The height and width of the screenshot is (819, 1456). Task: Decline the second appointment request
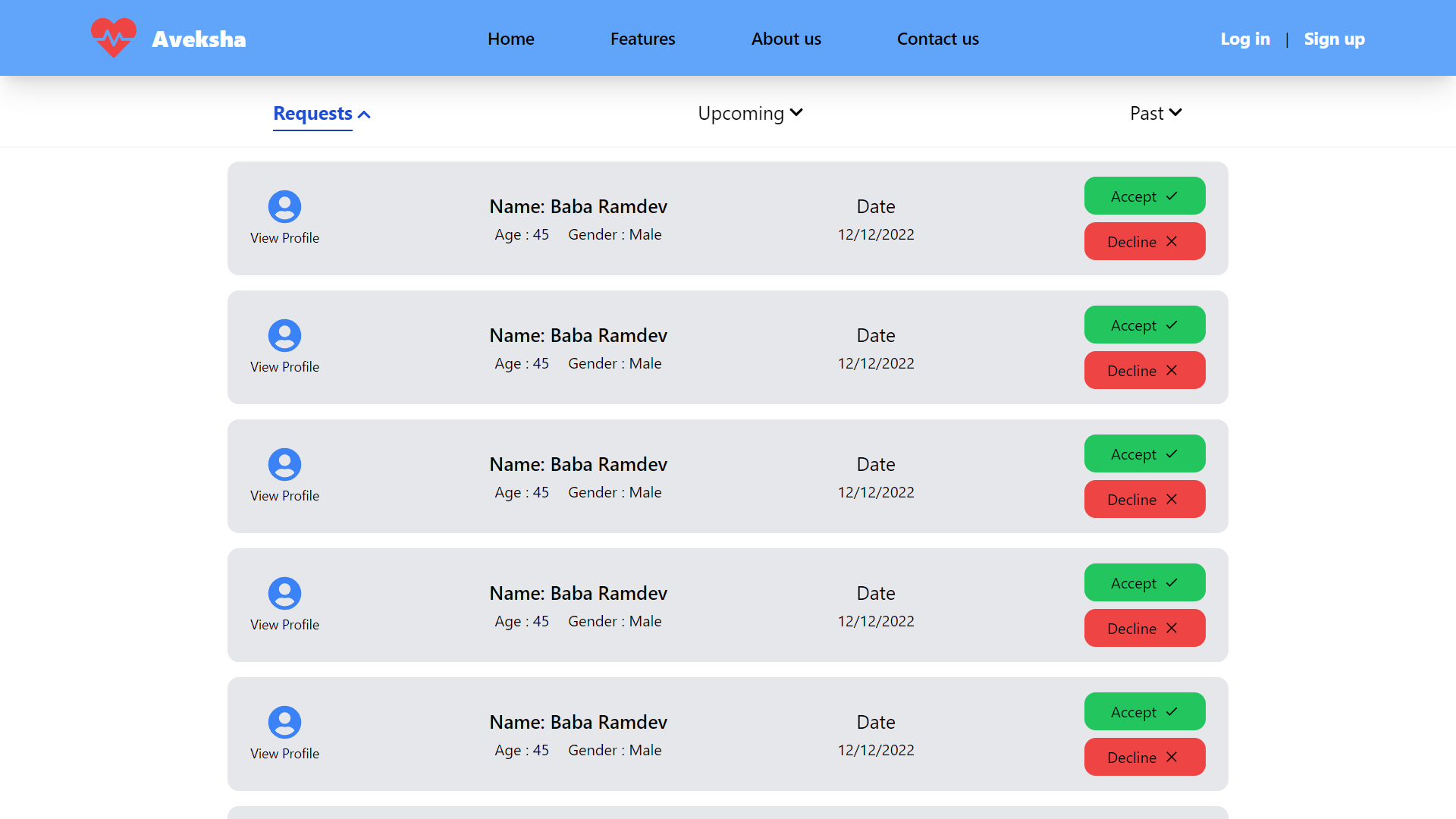(1144, 370)
